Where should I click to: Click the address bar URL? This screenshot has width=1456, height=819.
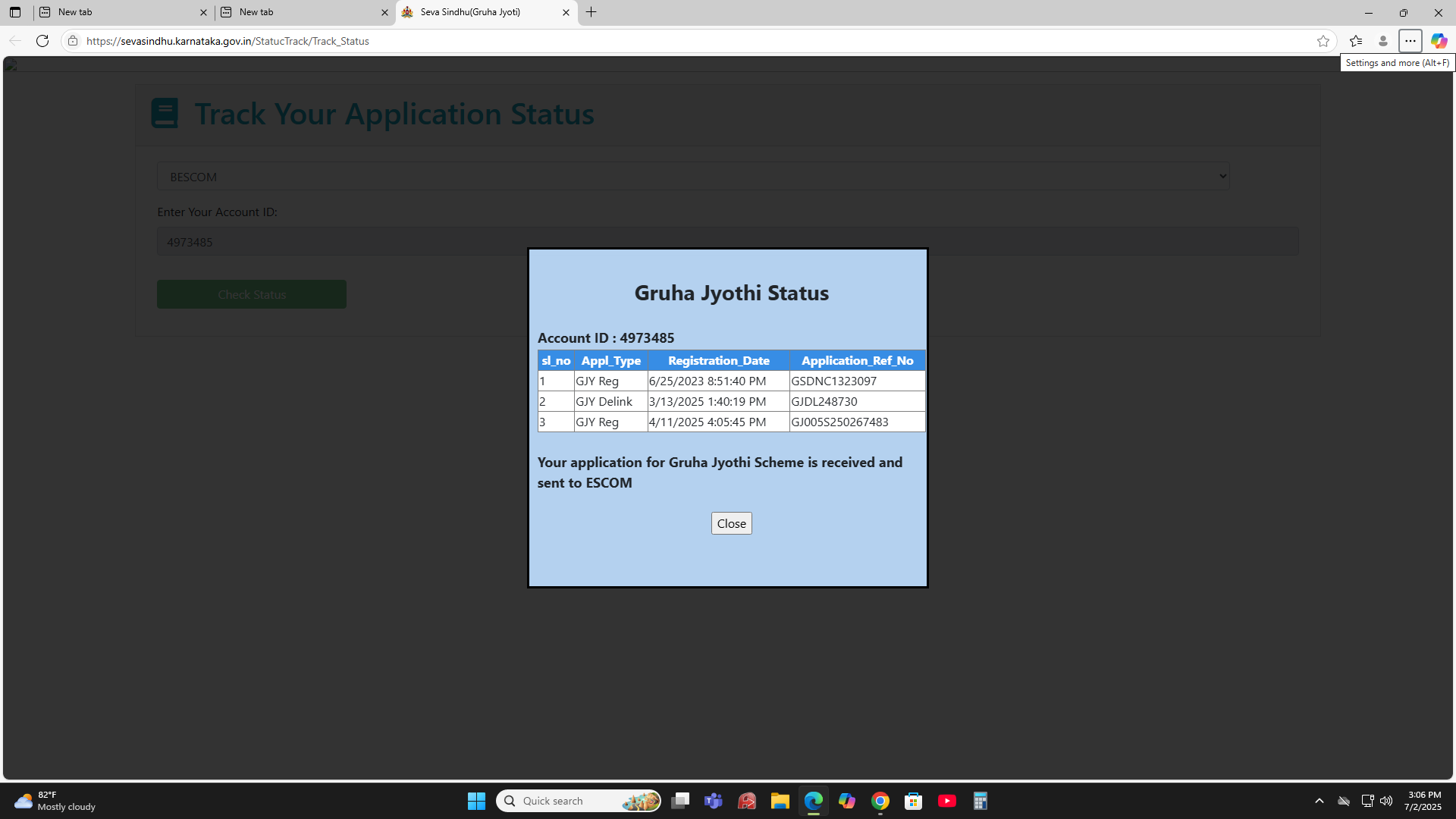pyautogui.click(x=227, y=41)
